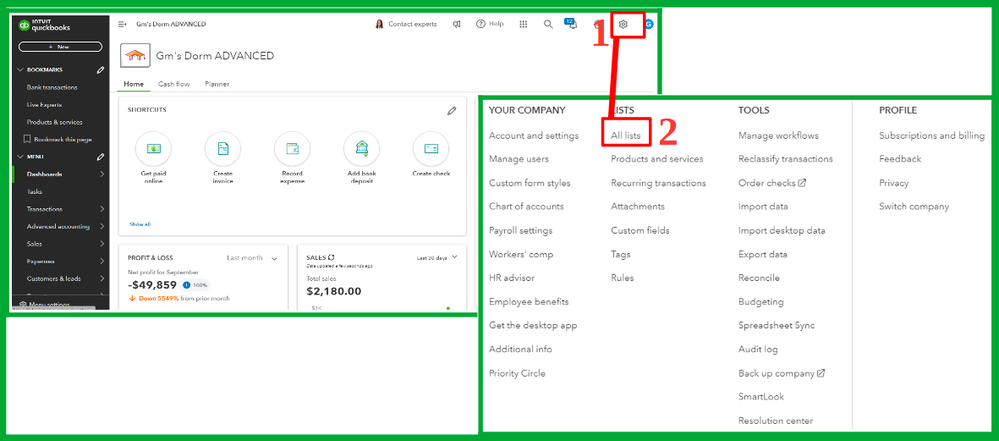Open Manage workflows under TOOLS
This screenshot has height=441, width=999.
[778, 136]
